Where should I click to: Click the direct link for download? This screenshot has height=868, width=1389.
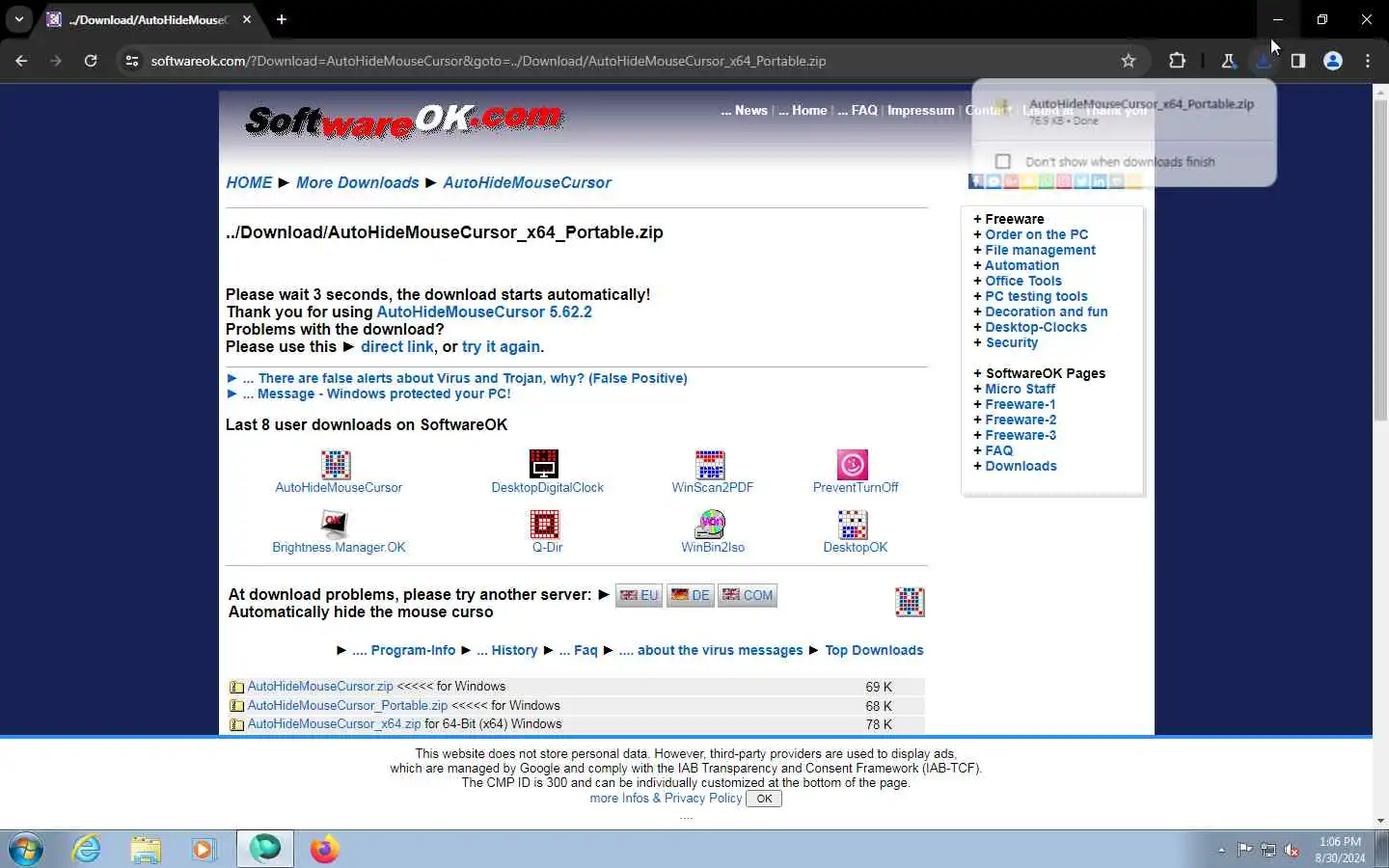coord(396,346)
